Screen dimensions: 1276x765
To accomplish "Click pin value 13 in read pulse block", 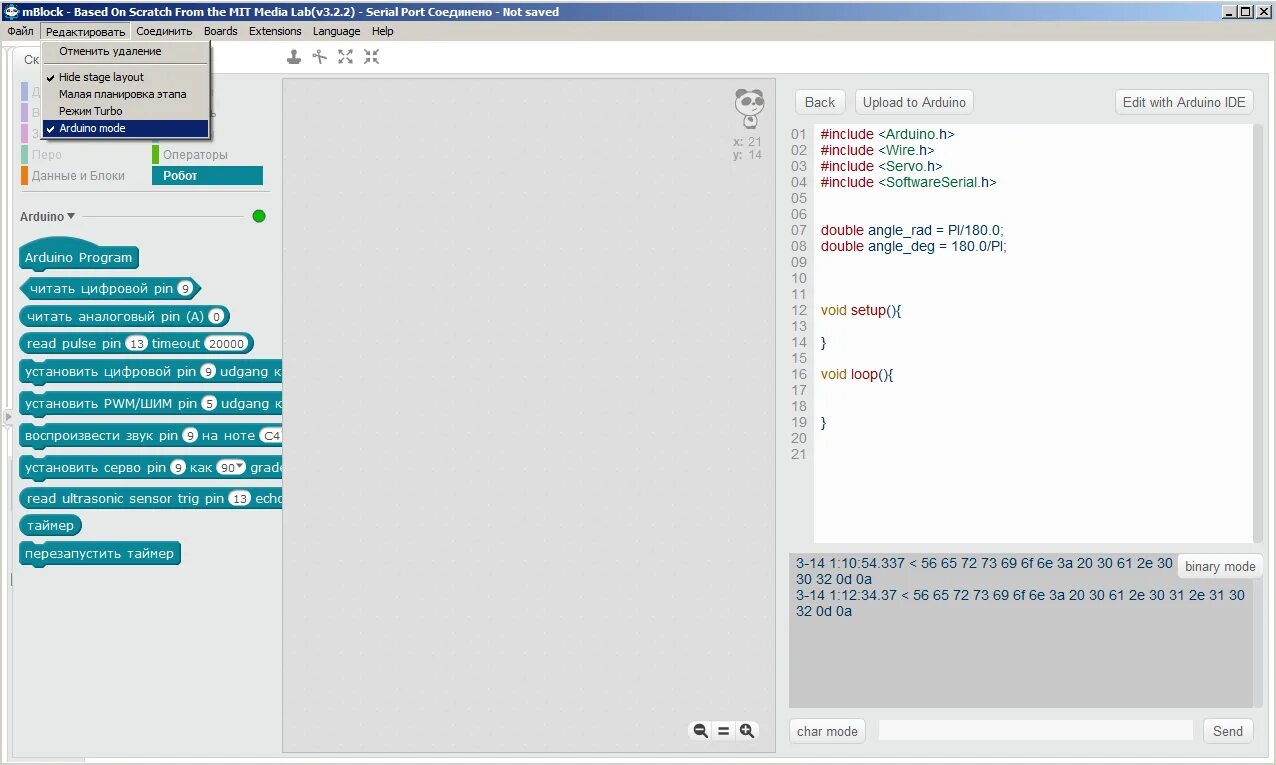I will pyautogui.click(x=137, y=344).
